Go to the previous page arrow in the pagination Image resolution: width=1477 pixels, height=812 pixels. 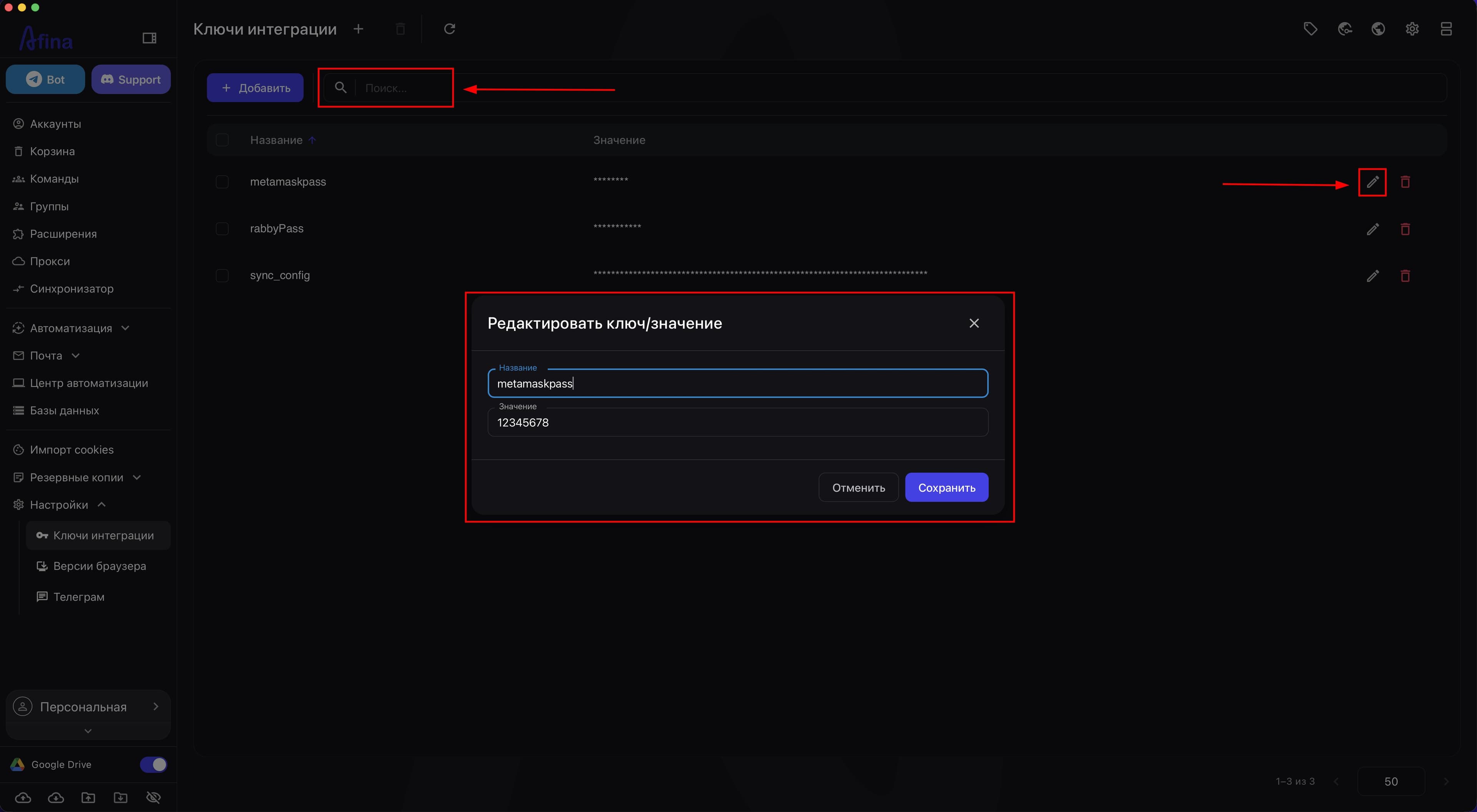1337,782
